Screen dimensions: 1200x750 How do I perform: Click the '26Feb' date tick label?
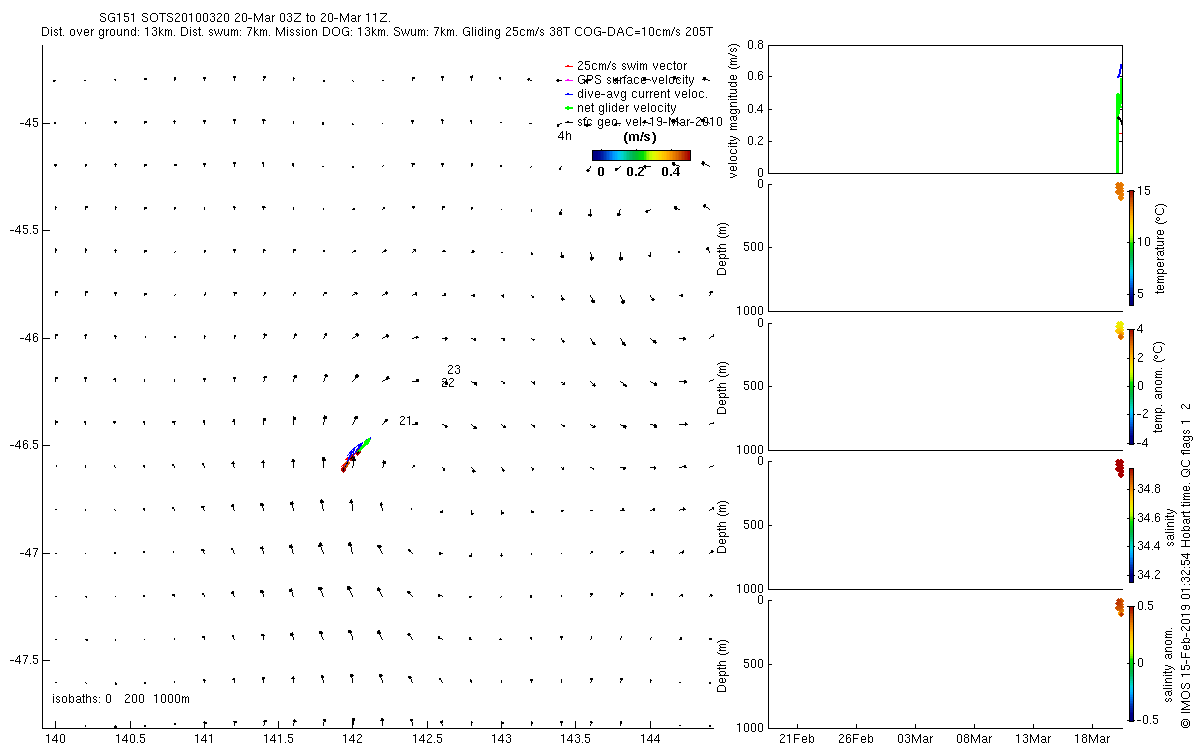856,738
